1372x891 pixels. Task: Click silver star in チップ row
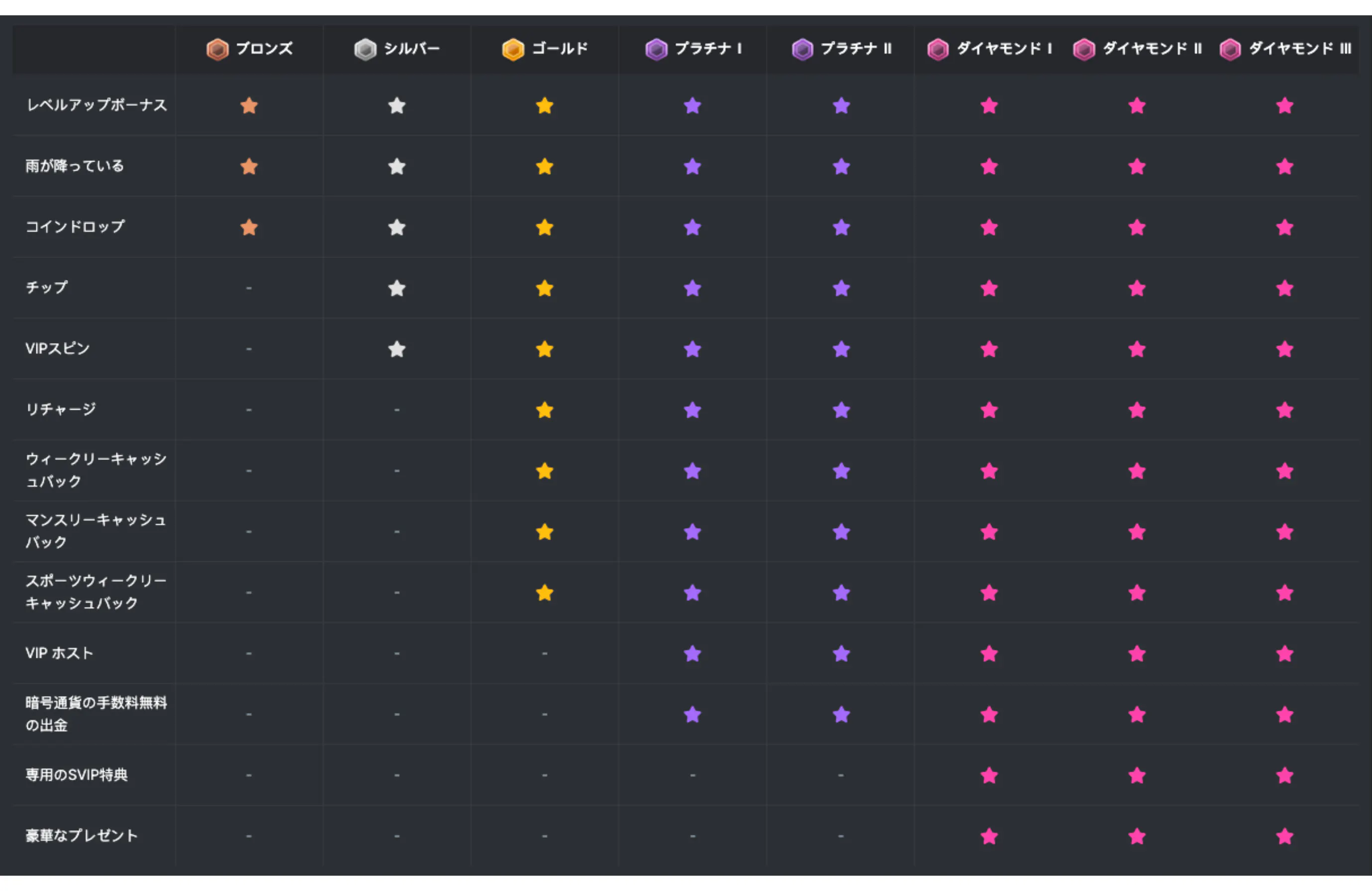(396, 288)
